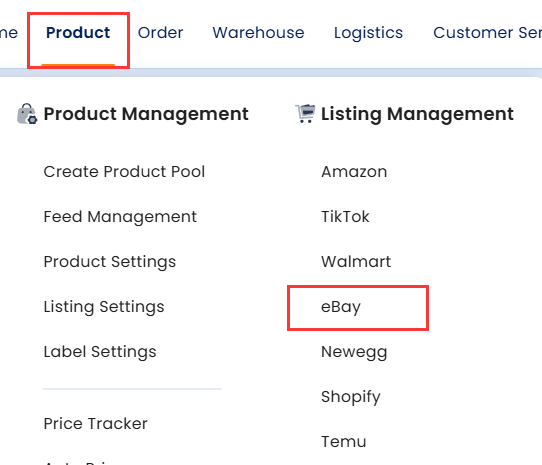Go to the Logistics tab

368,33
